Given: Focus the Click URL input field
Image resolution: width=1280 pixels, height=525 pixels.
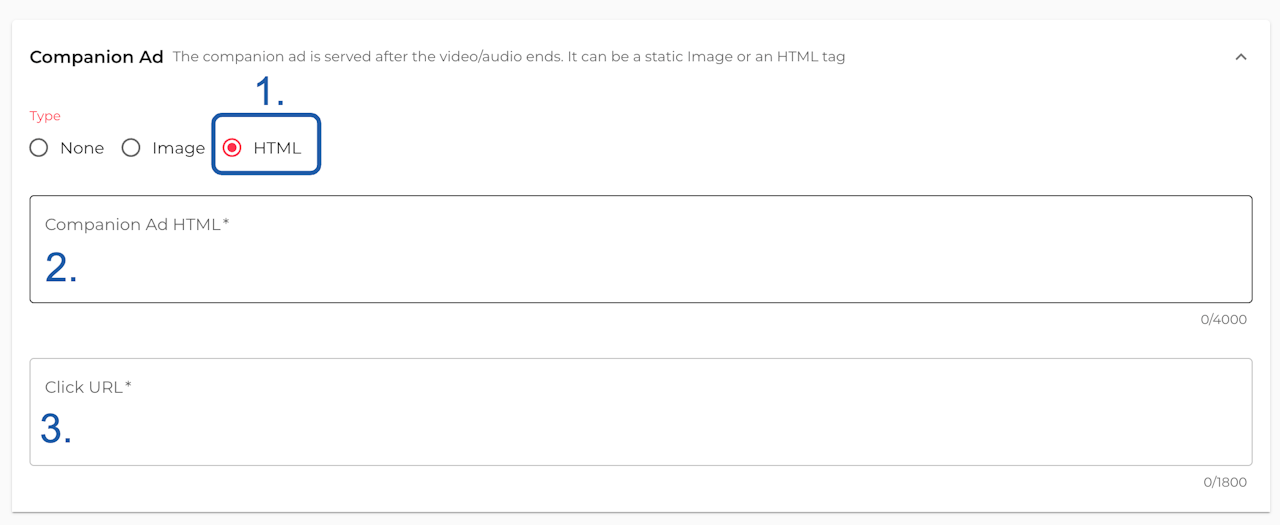Looking at the screenshot, I should point(640,425).
